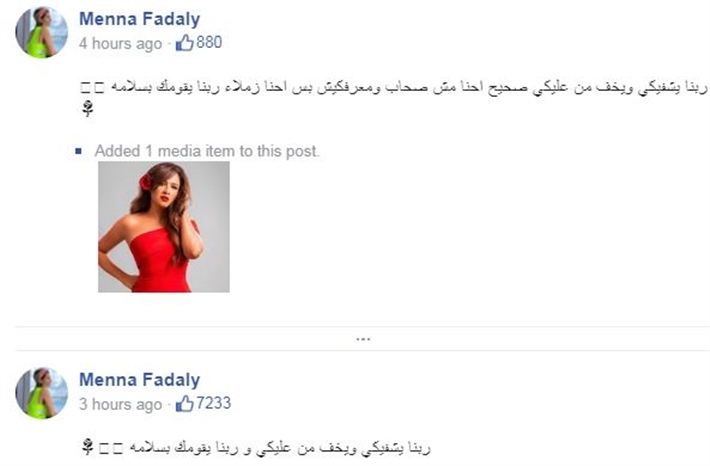710x466 pixels.
Task: Click the empty emoji boxes in first post
Action: [x=92, y=88]
